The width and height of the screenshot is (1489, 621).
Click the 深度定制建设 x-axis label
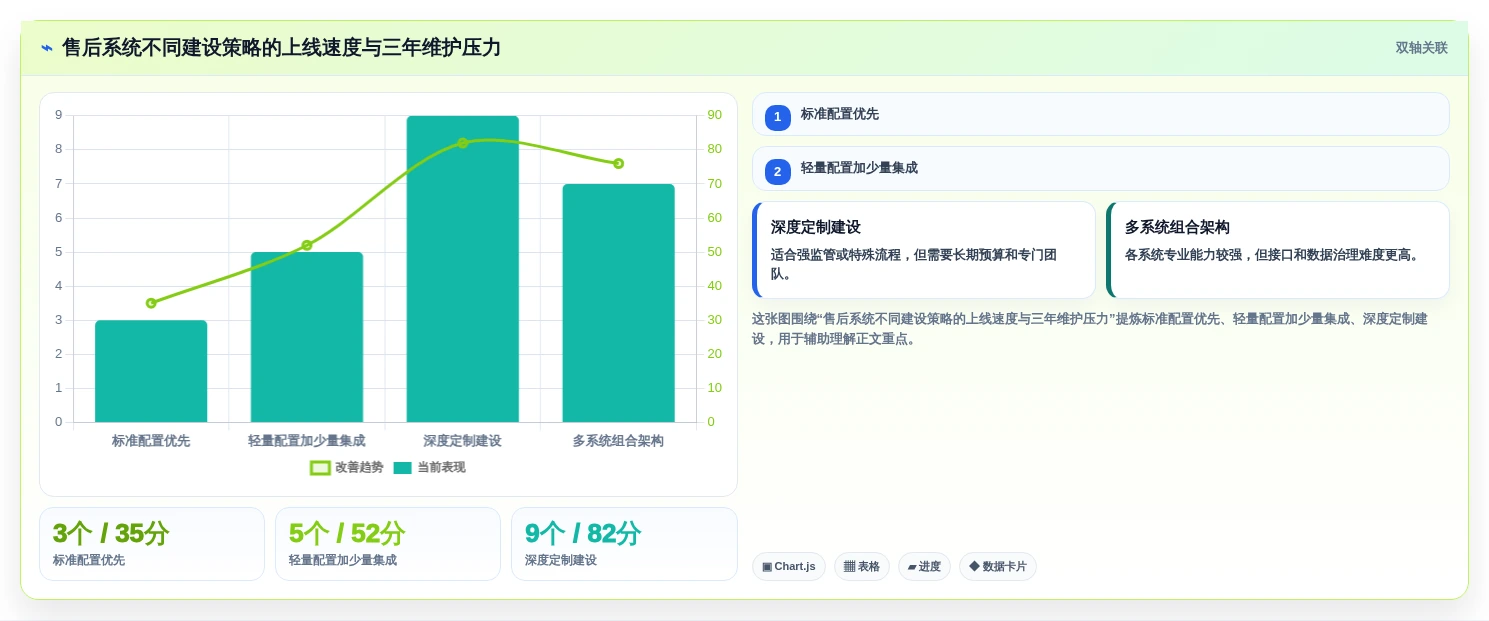463,441
